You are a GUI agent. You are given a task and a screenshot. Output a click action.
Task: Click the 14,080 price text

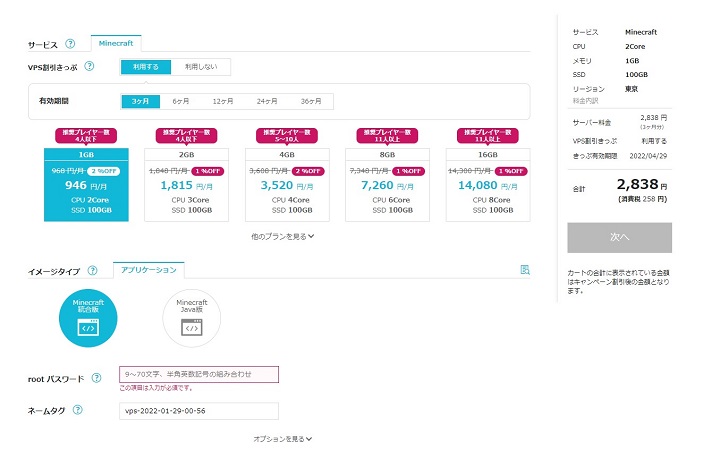coord(478,185)
